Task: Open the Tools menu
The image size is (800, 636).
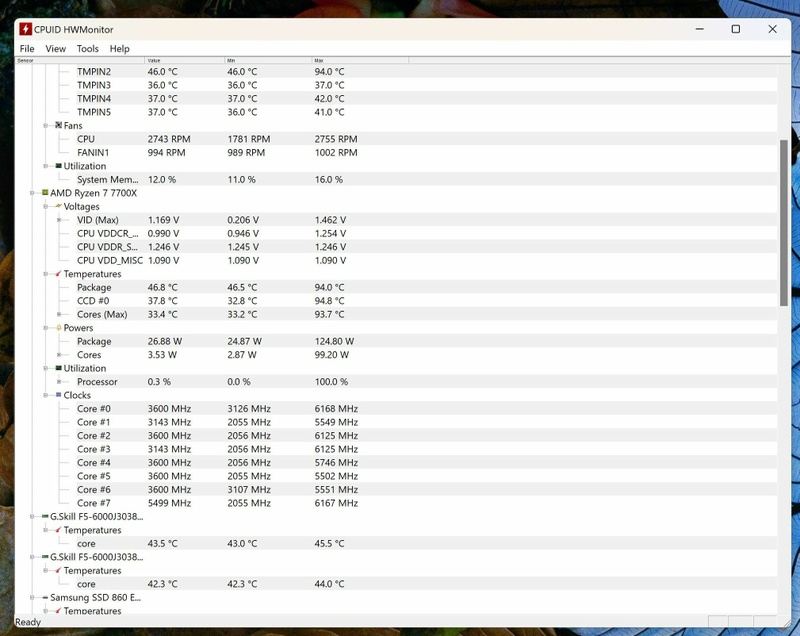Action: pos(88,48)
